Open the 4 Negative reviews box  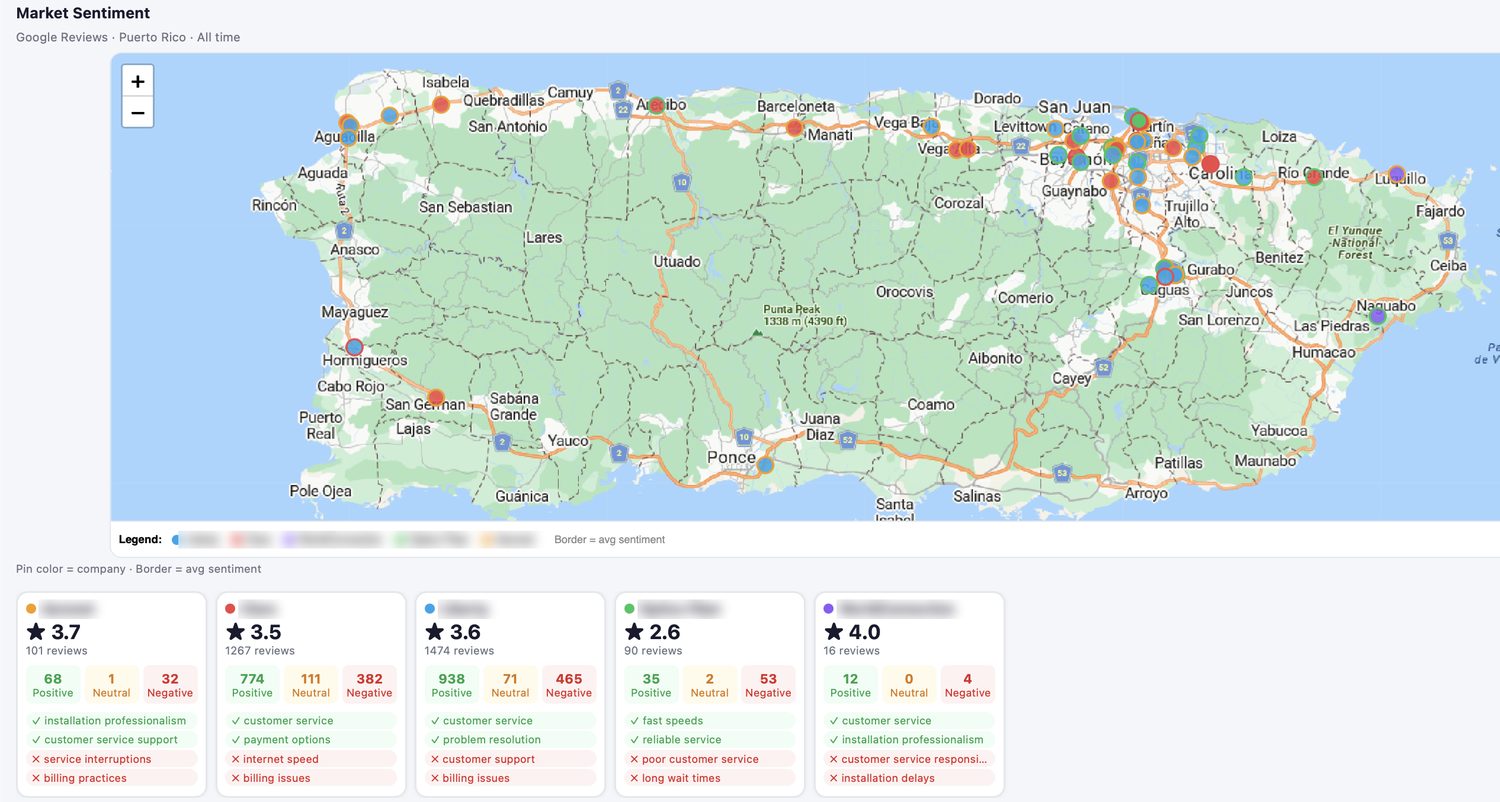tap(967, 685)
